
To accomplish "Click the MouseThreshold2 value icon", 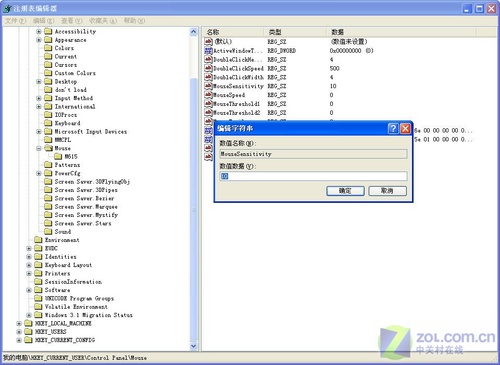I will pos(208,113).
